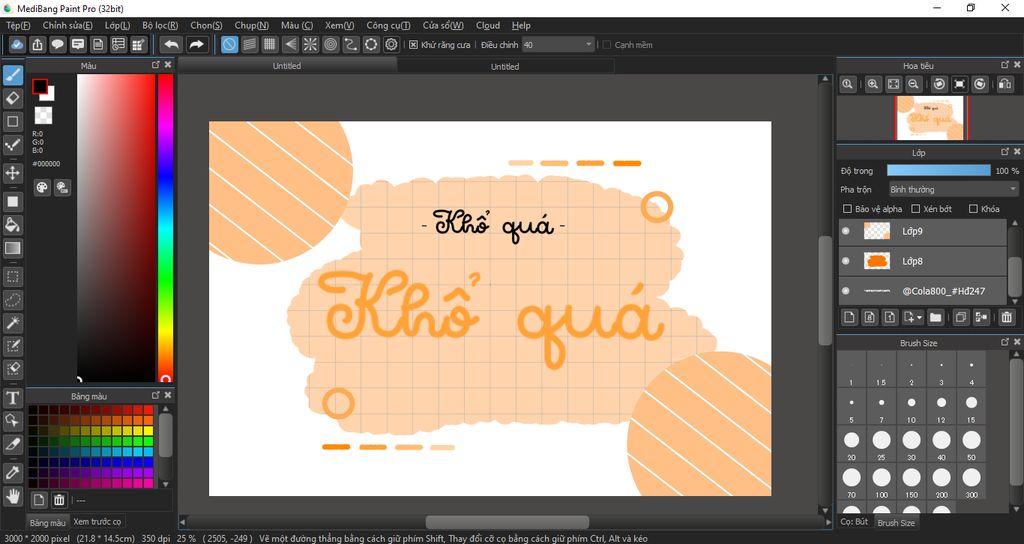Select brush size 100
Screen dimensions: 1024x544
click(x=882, y=481)
